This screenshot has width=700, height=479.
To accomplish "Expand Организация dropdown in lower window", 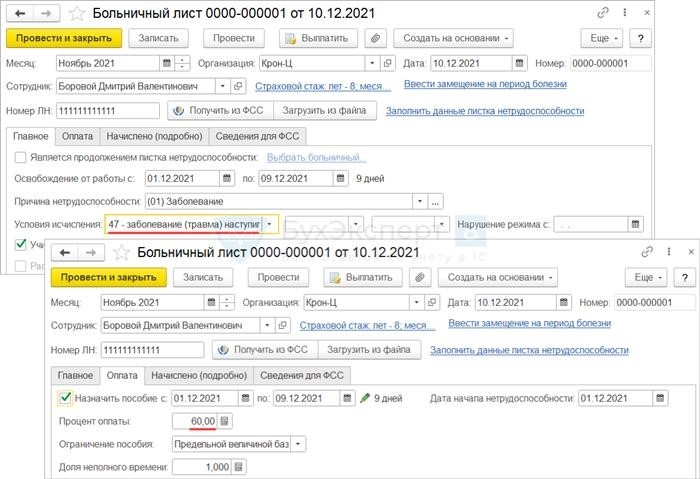I will 417,303.
